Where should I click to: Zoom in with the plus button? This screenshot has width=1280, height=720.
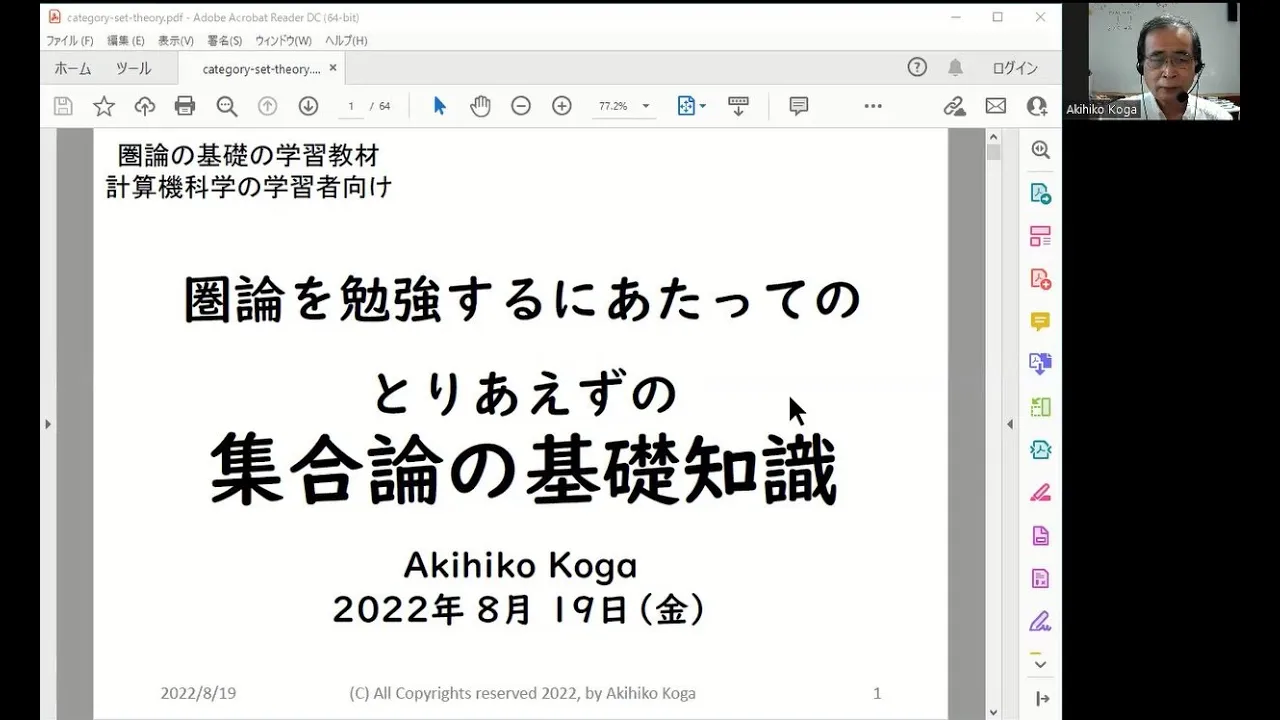click(562, 106)
